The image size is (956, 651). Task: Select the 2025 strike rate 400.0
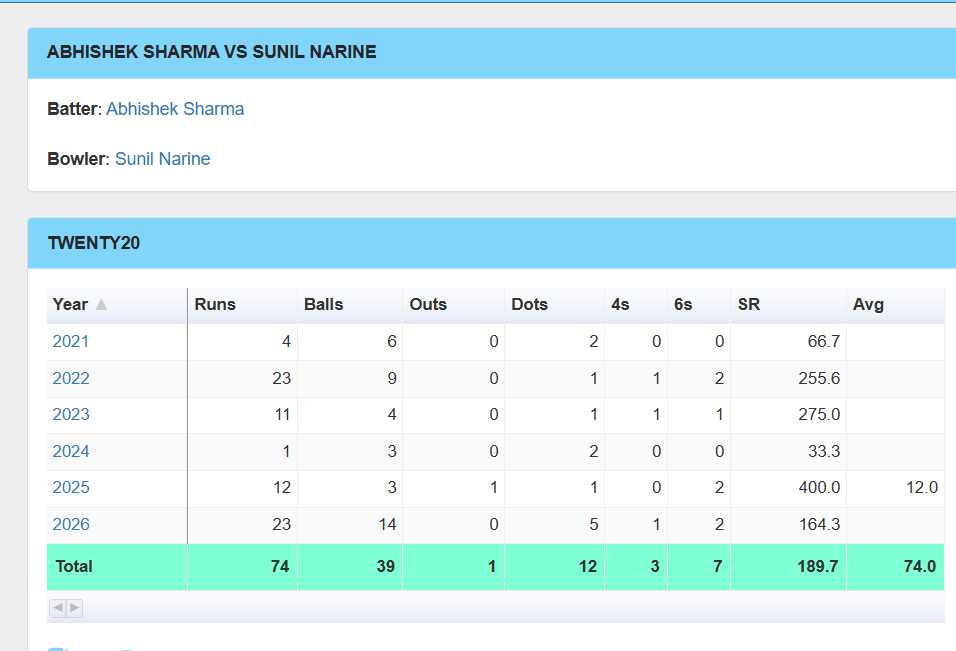coord(819,488)
